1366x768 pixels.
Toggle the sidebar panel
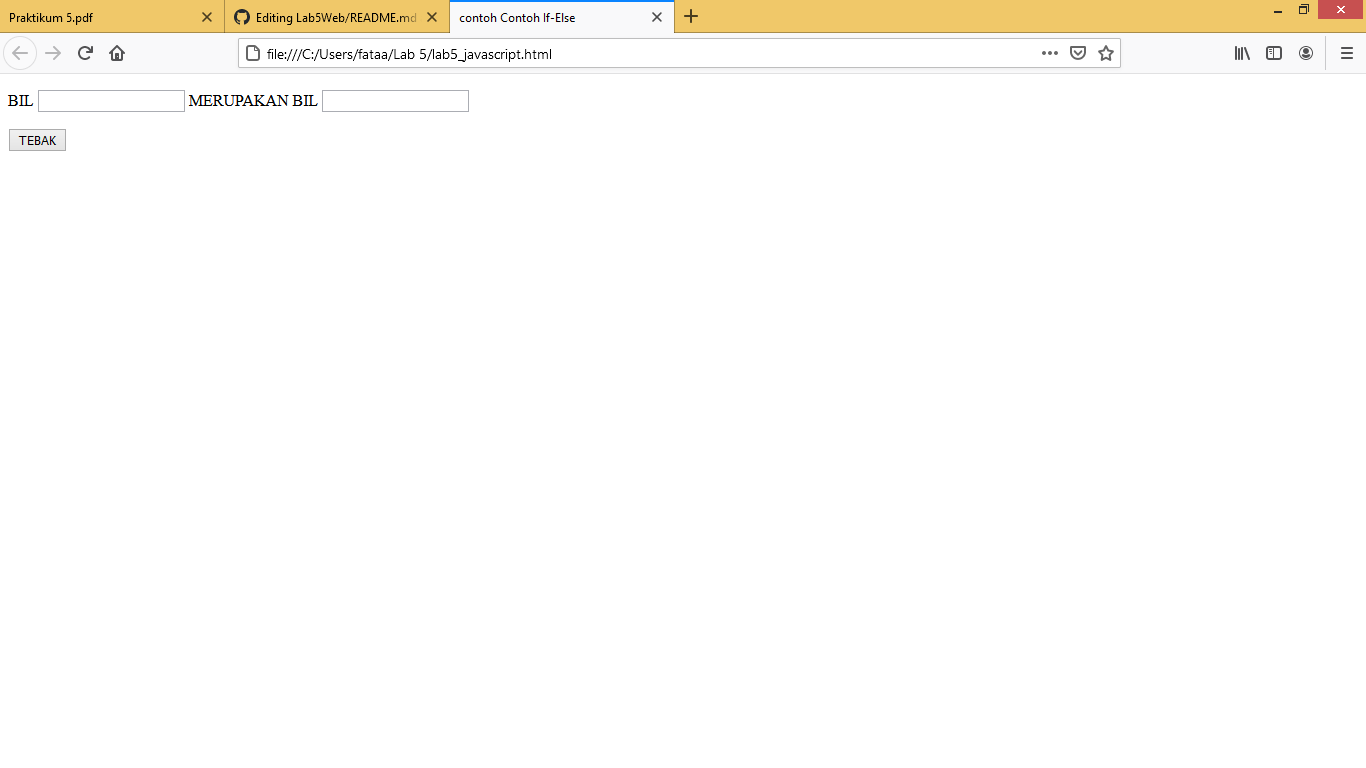1273,53
